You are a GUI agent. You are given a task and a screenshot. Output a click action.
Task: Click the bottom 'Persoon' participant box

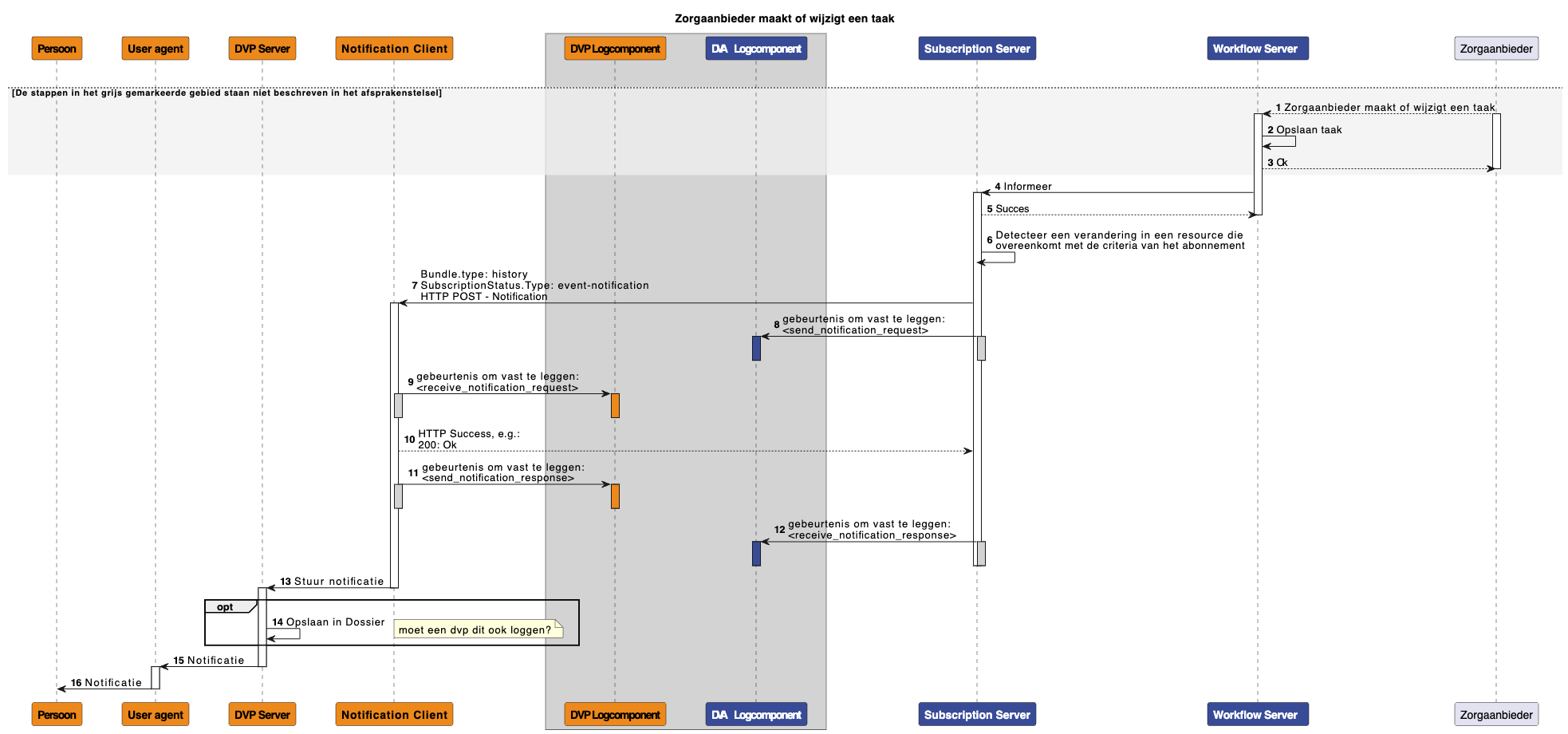[57, 714]
